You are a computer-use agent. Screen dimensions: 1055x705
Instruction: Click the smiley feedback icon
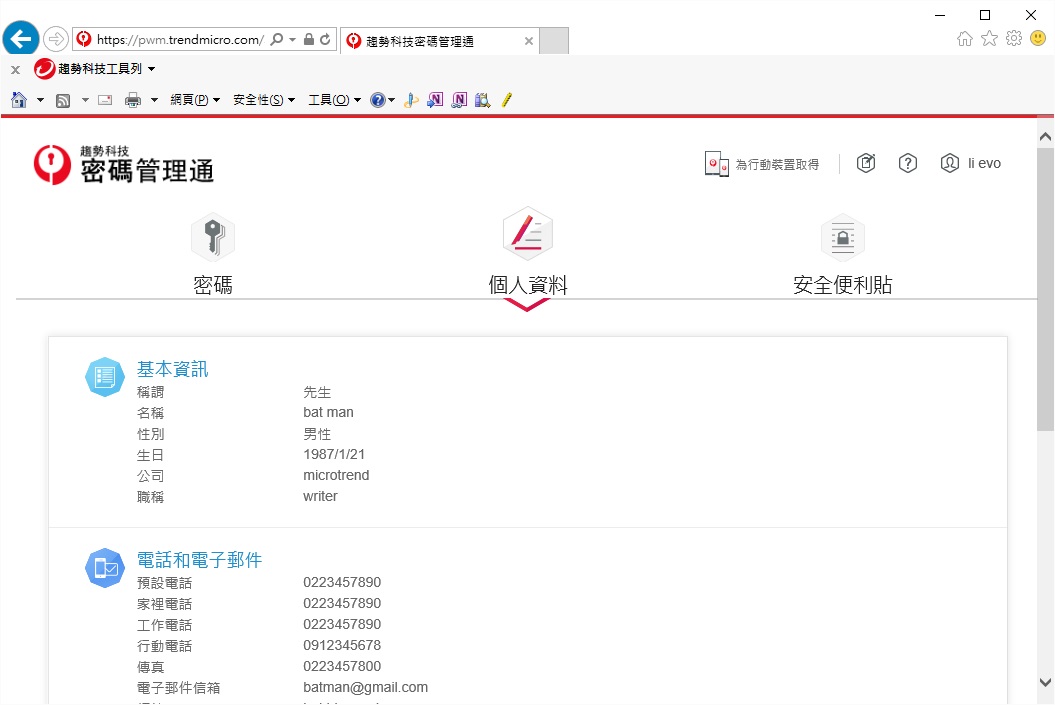(x=1038, y=38)
